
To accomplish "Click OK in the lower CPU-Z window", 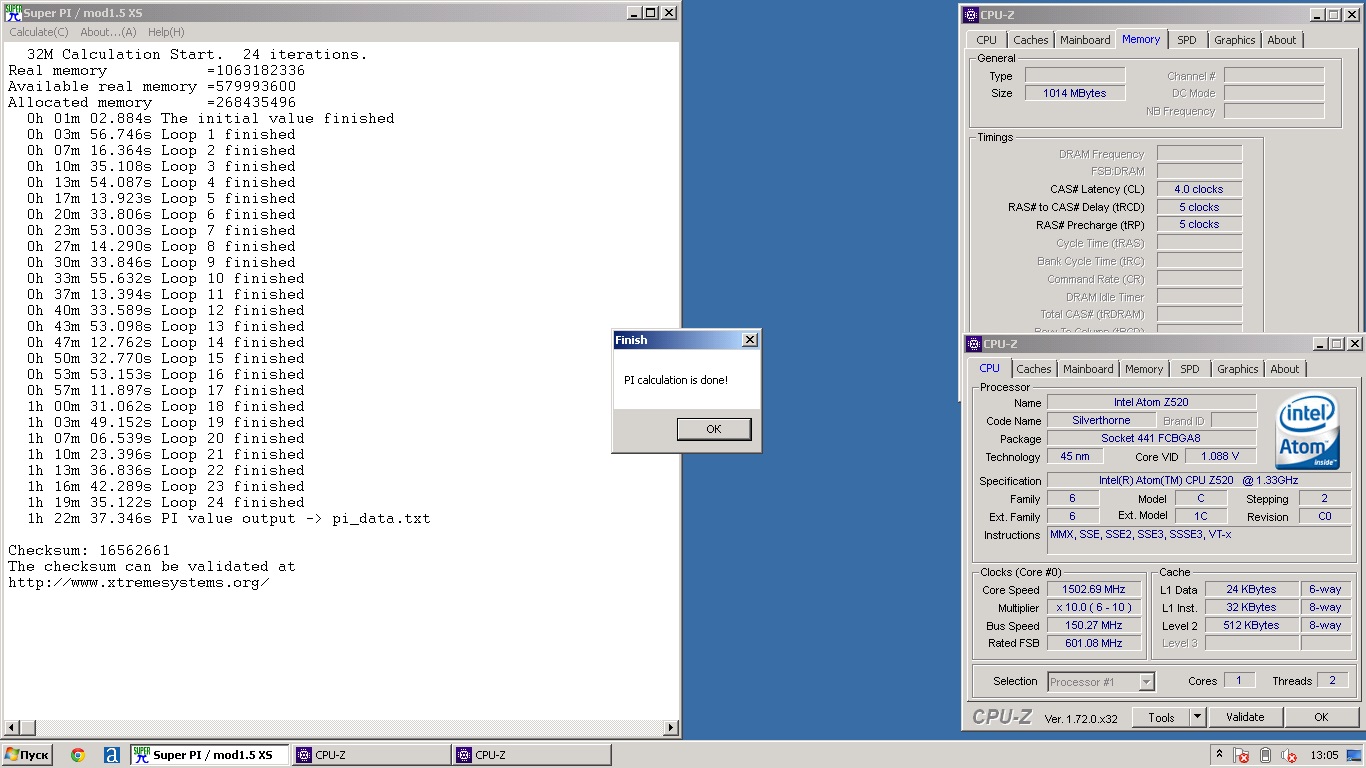I will (x=1321, y=717).
